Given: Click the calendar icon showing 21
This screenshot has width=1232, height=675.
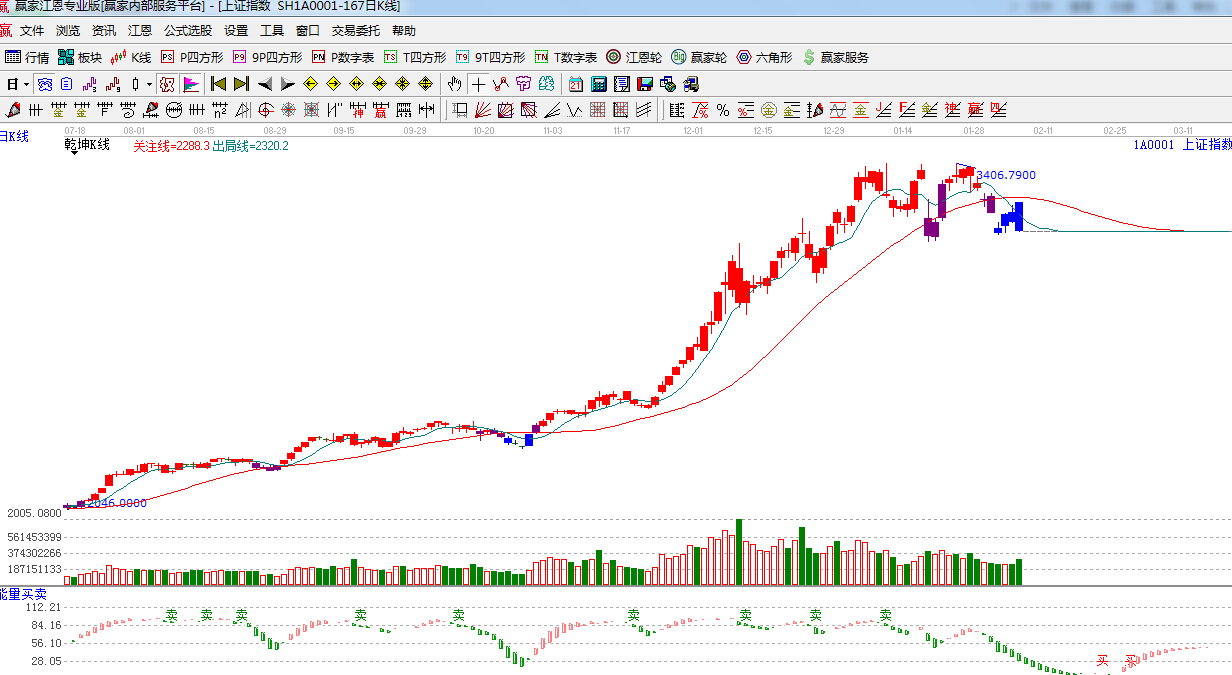Looking at the screenshot, I should coord(576,84).
